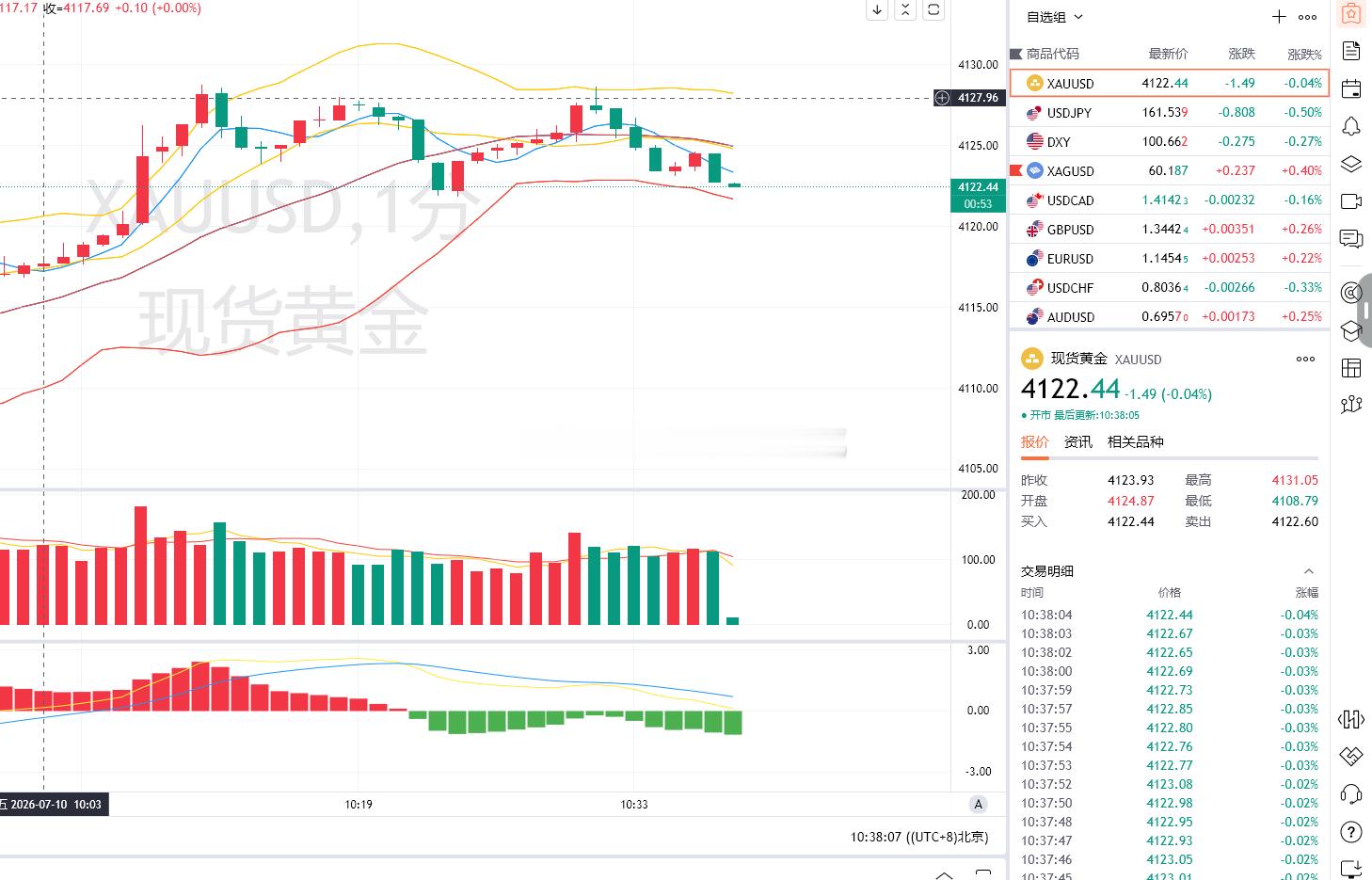Open the map pins icon in sidebar

tap(1351, 405)
